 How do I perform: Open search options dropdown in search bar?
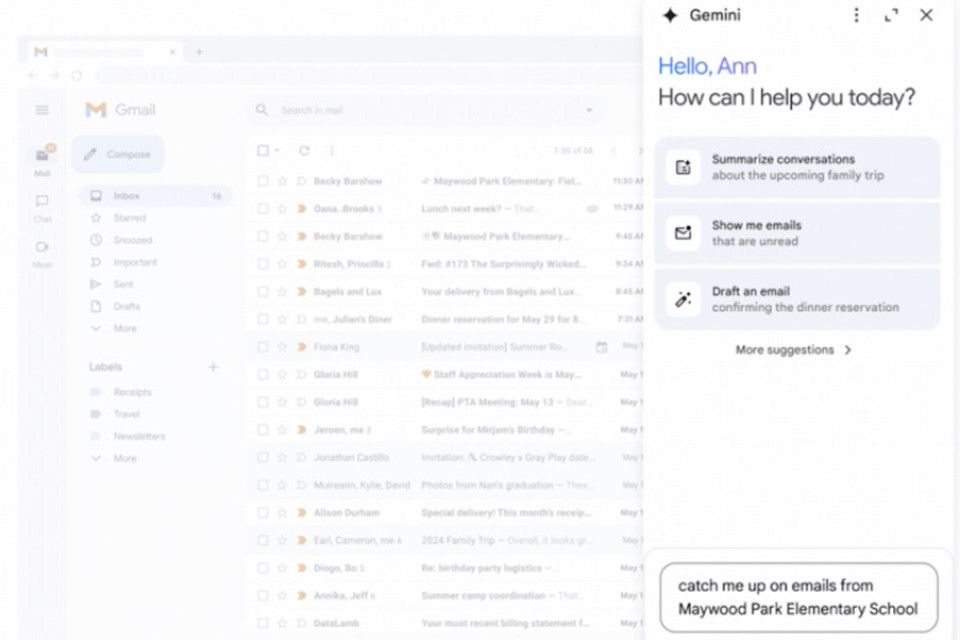[x=589, y=110]
